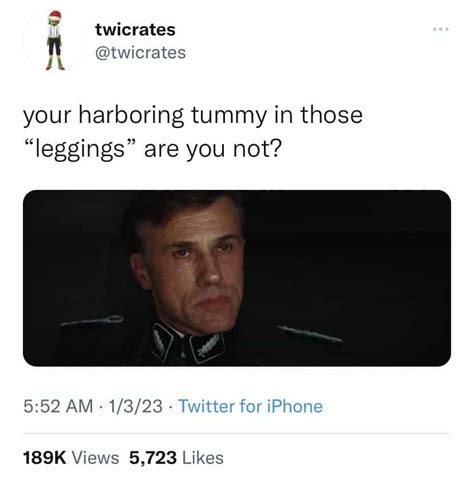Open the twicrates display name profile
The width and height of the screenshot is (474, 481).
tap(135, 30)
